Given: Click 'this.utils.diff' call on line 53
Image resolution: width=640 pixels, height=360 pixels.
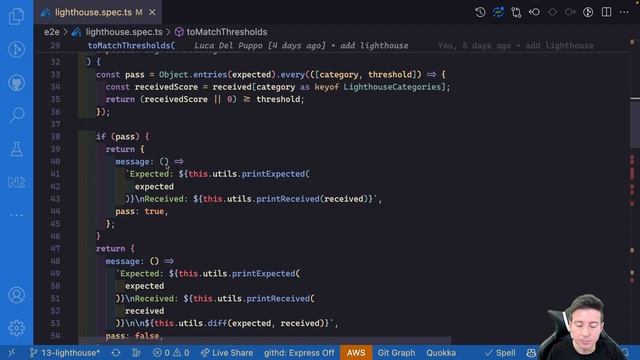Looking at the screenshot, I should (191, 323).
